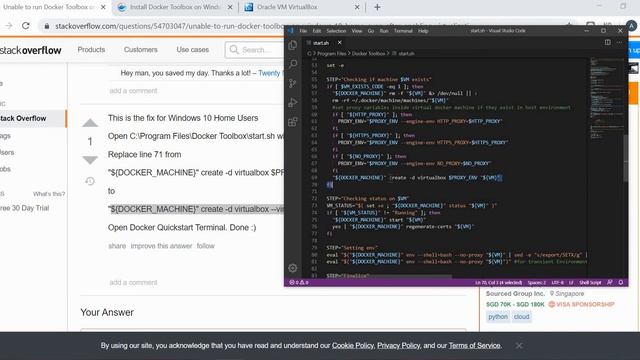Click Docker Toolbox breadcrumb in VS Code
The image size is (640, 360).
pos(368,53)
